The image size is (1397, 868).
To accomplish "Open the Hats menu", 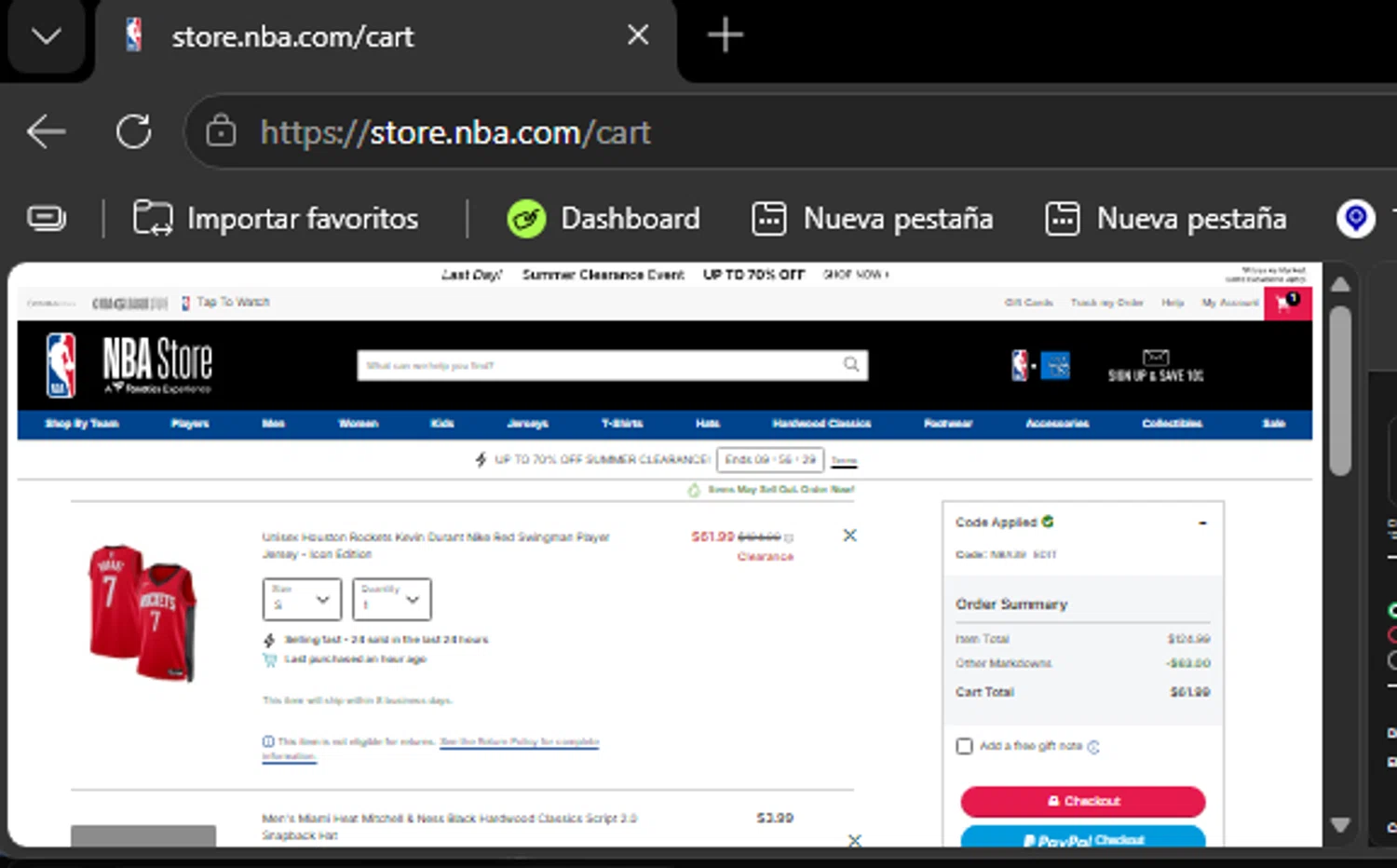I will tap(708, 424).
